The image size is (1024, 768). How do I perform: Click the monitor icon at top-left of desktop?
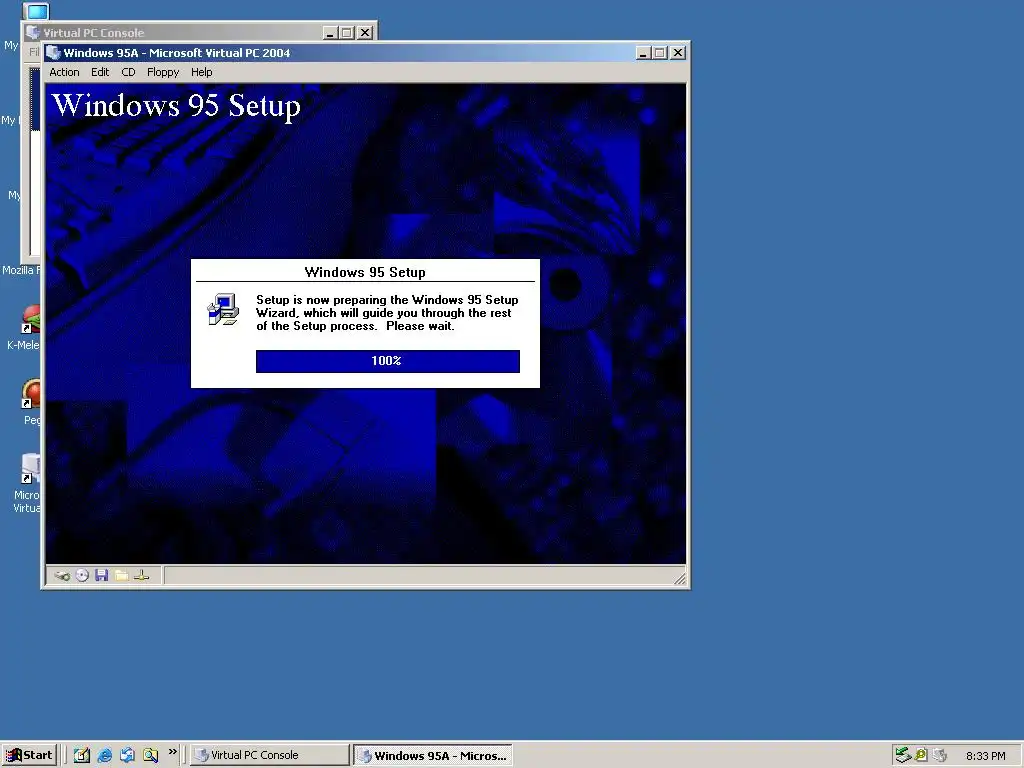point(37,11)
